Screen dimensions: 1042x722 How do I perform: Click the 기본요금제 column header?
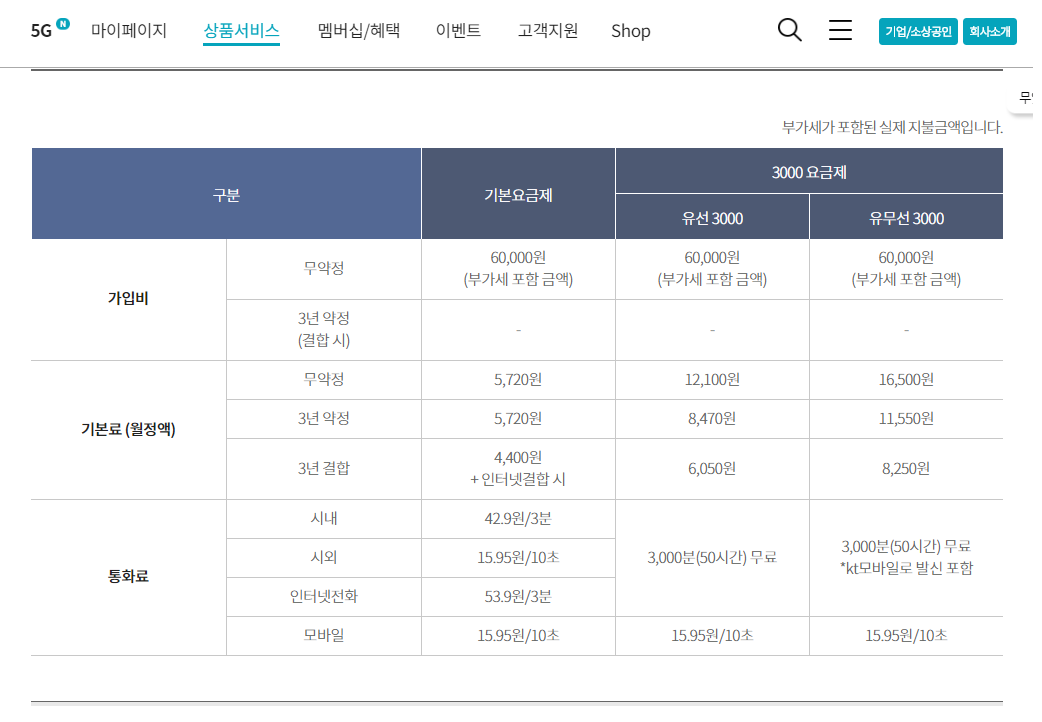pos(518,195)
